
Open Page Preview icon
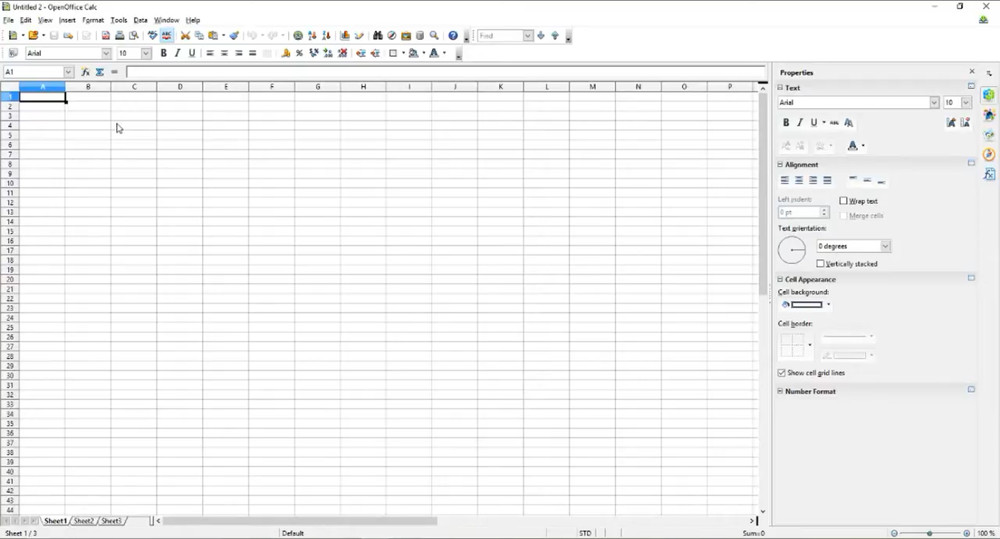(x=133, y=36)
